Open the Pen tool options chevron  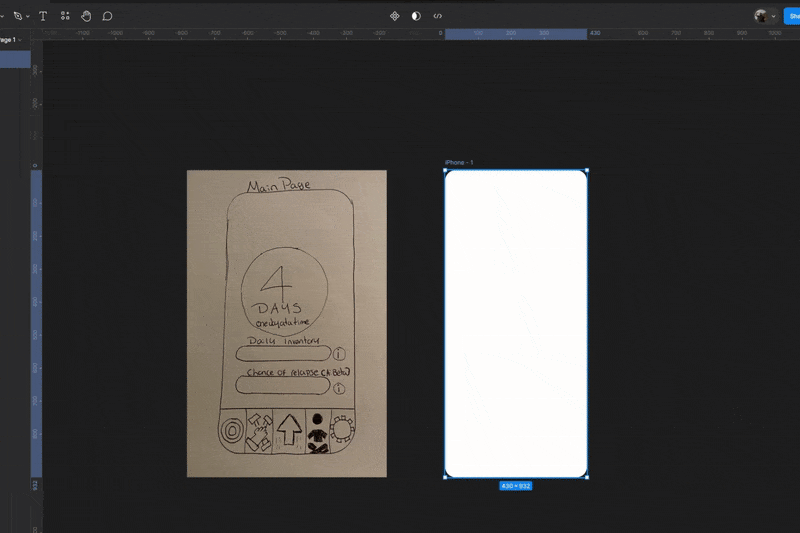click(28, 17)
